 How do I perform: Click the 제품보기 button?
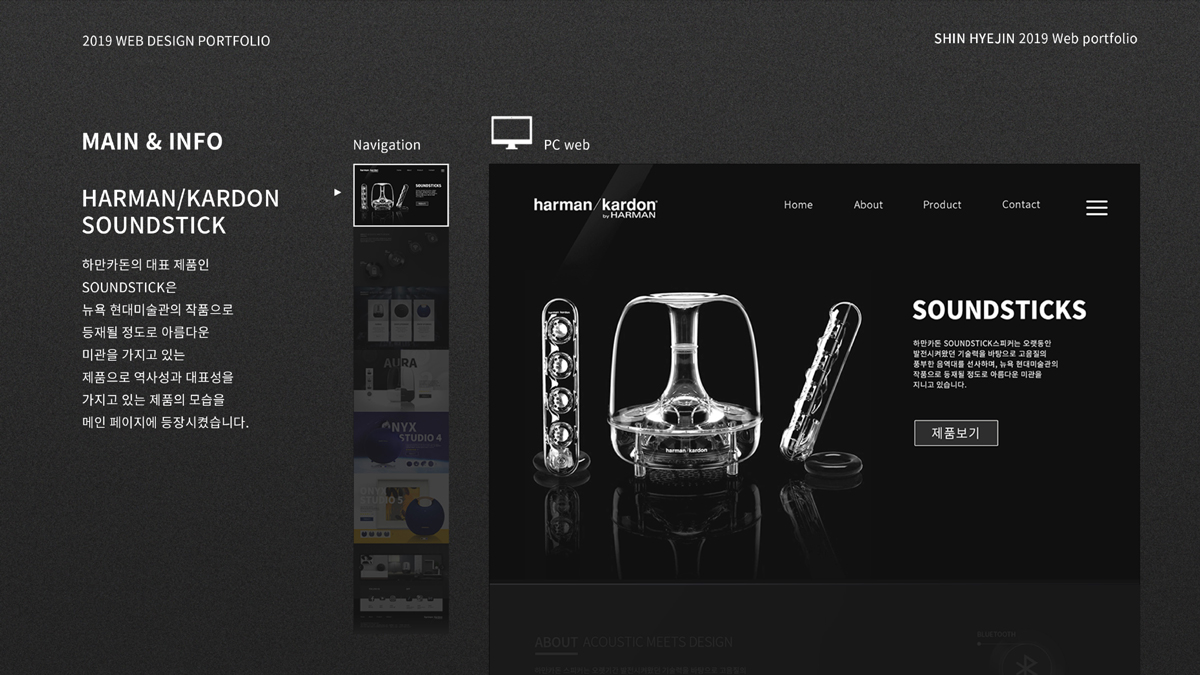[x=956, y=433]
